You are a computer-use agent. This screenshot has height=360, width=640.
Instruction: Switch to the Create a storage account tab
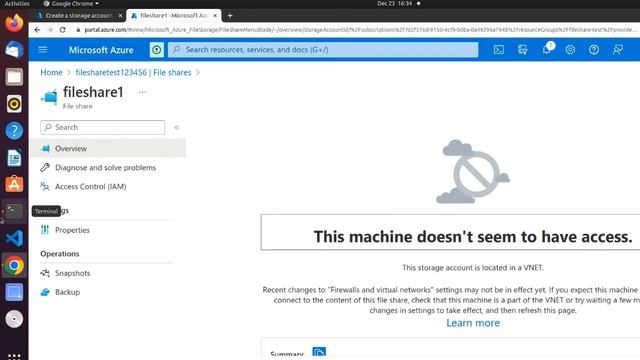pyautogui.click(x=79, y=16)
